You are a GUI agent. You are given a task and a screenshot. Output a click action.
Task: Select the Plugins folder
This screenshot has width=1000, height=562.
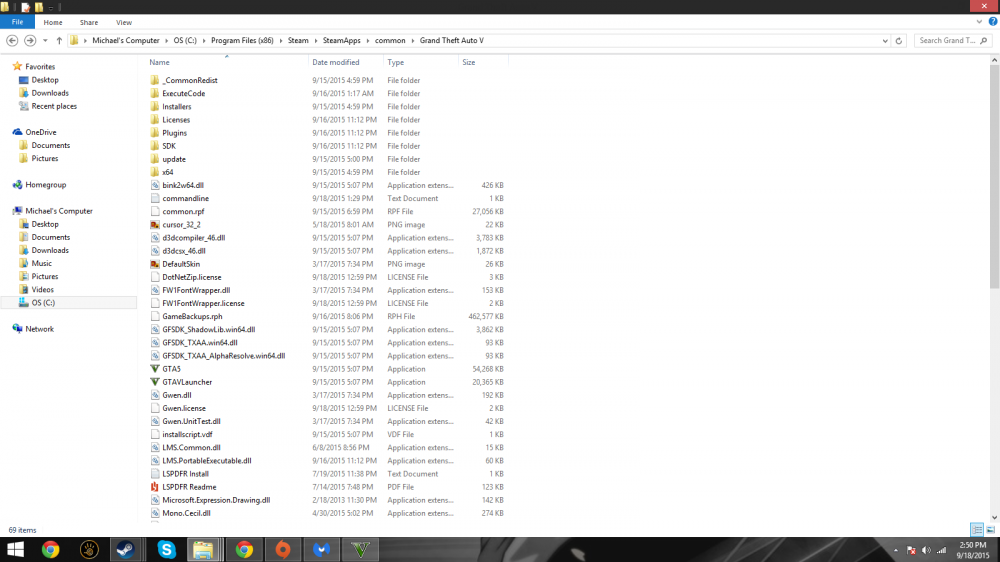174,133
